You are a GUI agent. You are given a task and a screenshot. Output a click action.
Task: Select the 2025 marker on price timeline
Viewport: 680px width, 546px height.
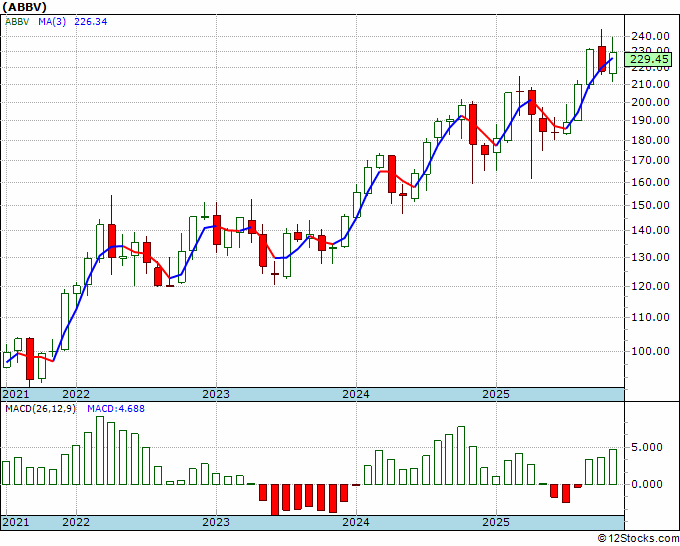(496, 395)
